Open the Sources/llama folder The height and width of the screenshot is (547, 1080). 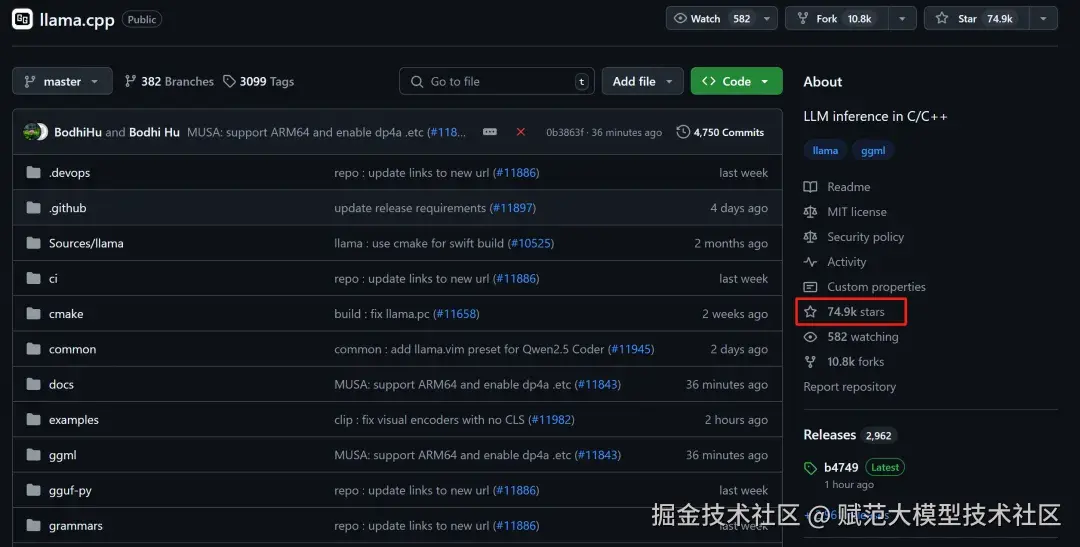click(x=86, y=243)
